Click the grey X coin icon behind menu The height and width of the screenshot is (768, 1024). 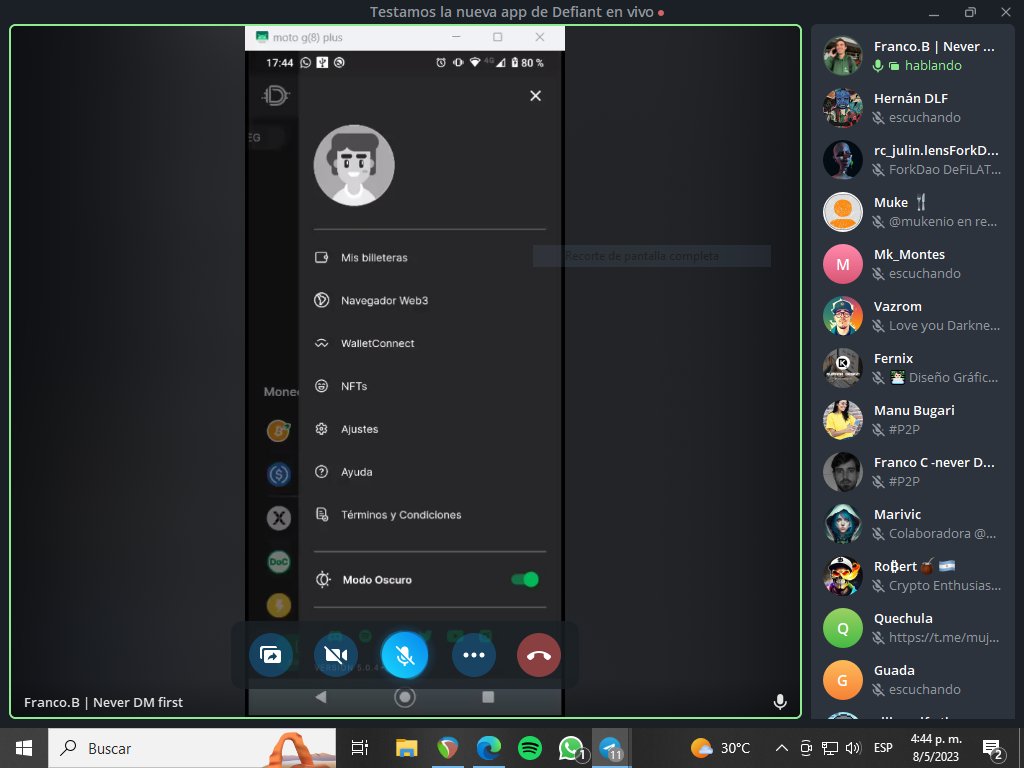279,519
